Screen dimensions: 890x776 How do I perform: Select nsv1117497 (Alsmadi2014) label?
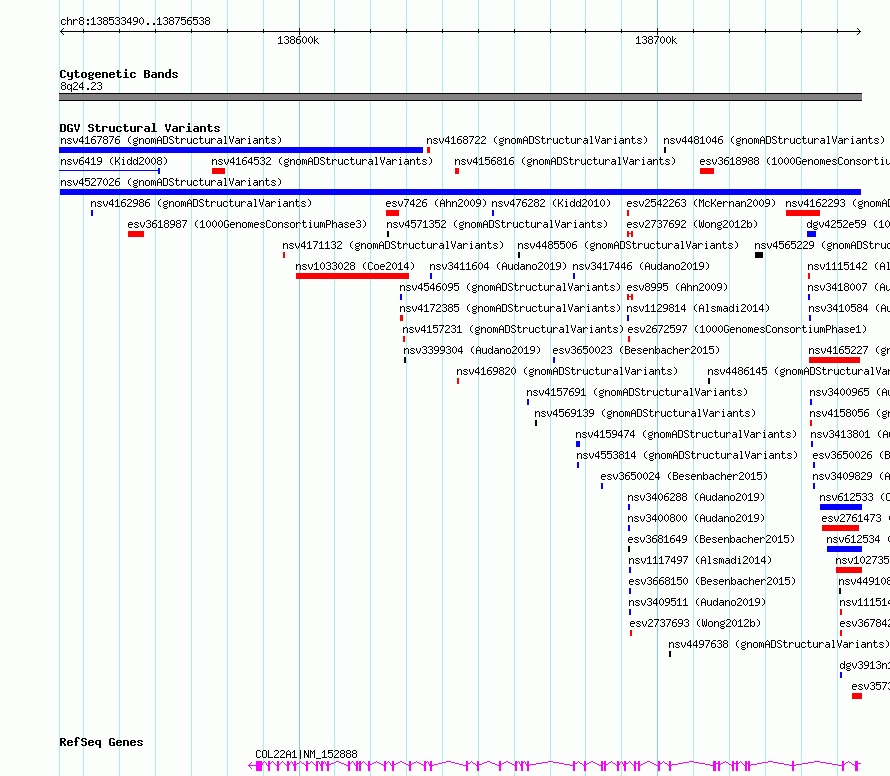tap(700, 560)
